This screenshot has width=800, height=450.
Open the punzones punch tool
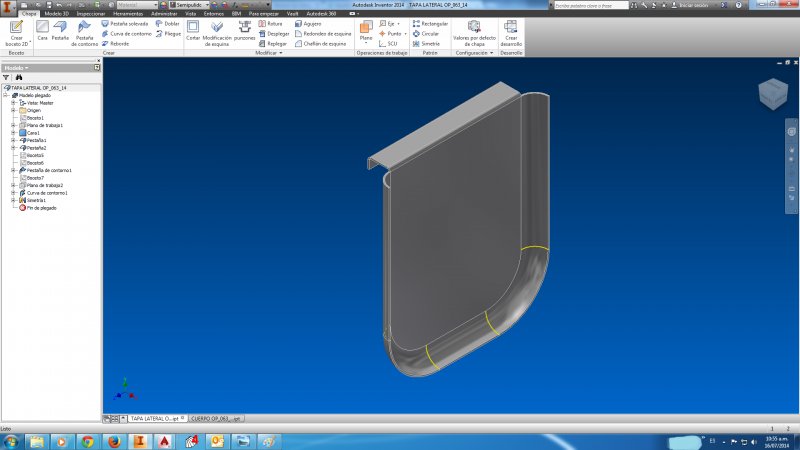[244, 31]
